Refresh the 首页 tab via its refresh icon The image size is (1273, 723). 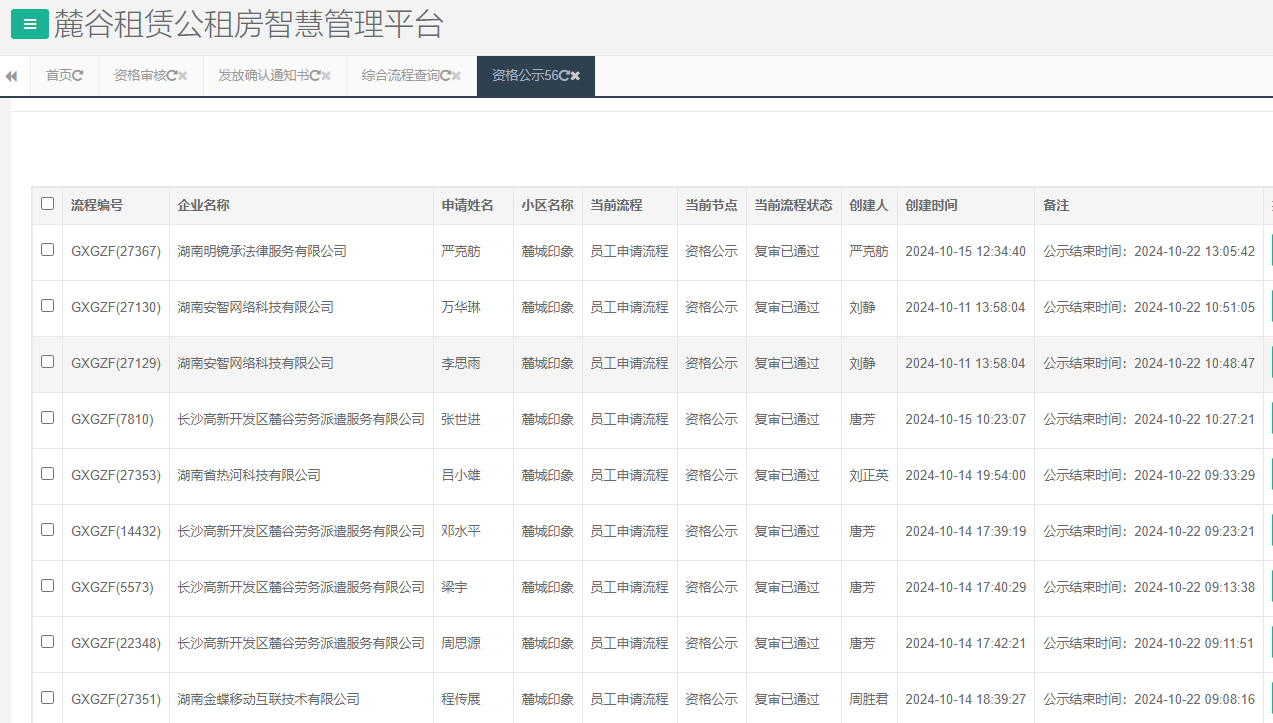79,75
